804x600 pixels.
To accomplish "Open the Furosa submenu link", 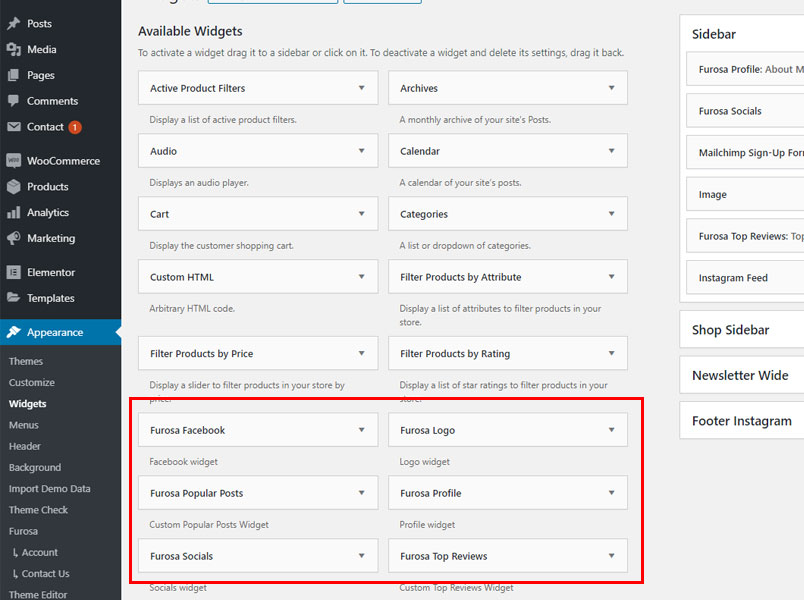I will pyautogui.click(x=23, y=531).
